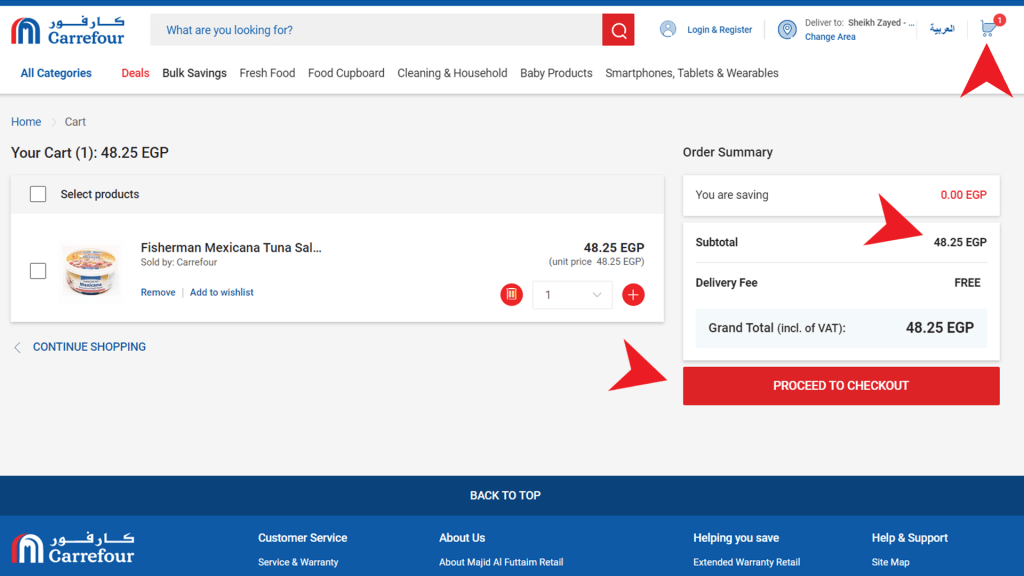Click the red trash delete icon
1024x576 pixels.
tap(511, 295)
